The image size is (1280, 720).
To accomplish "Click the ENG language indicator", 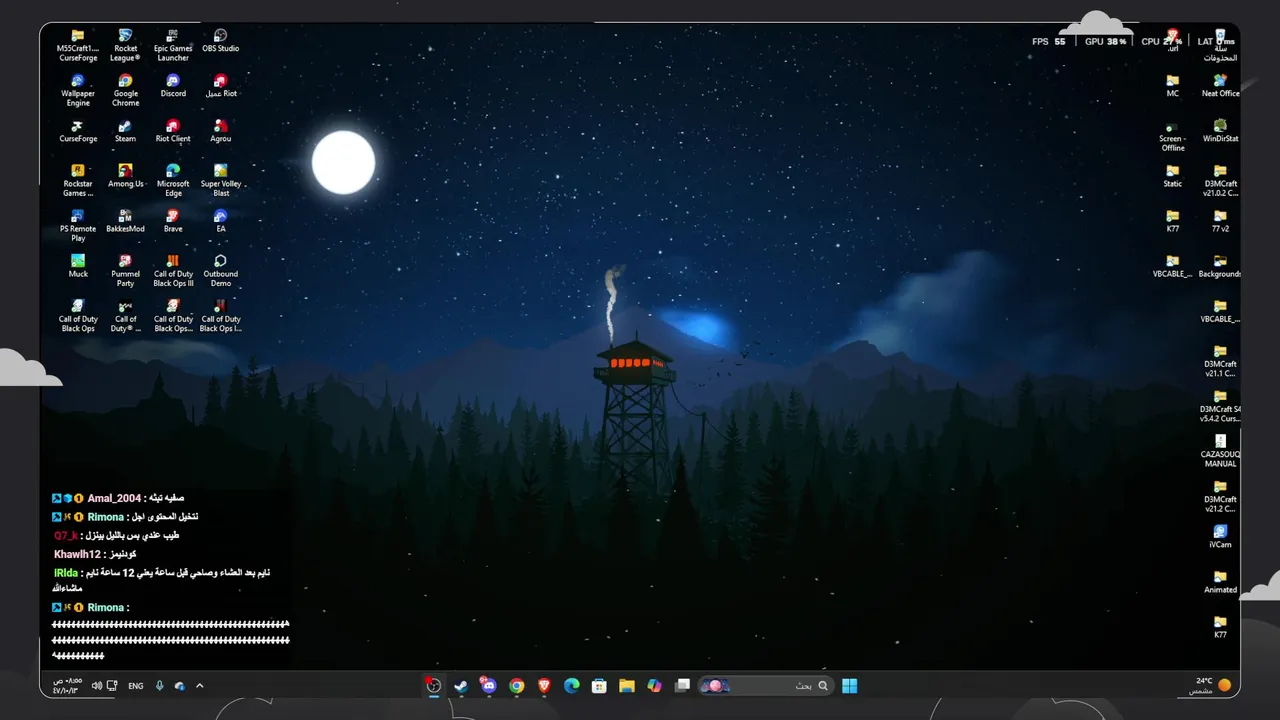I will [x=136, y=686].
